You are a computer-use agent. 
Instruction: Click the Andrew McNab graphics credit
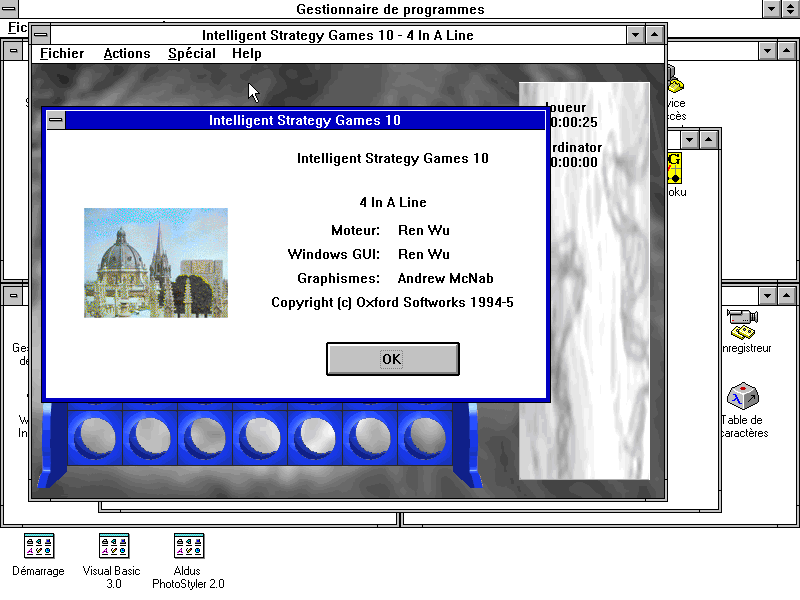coord(445,279)
